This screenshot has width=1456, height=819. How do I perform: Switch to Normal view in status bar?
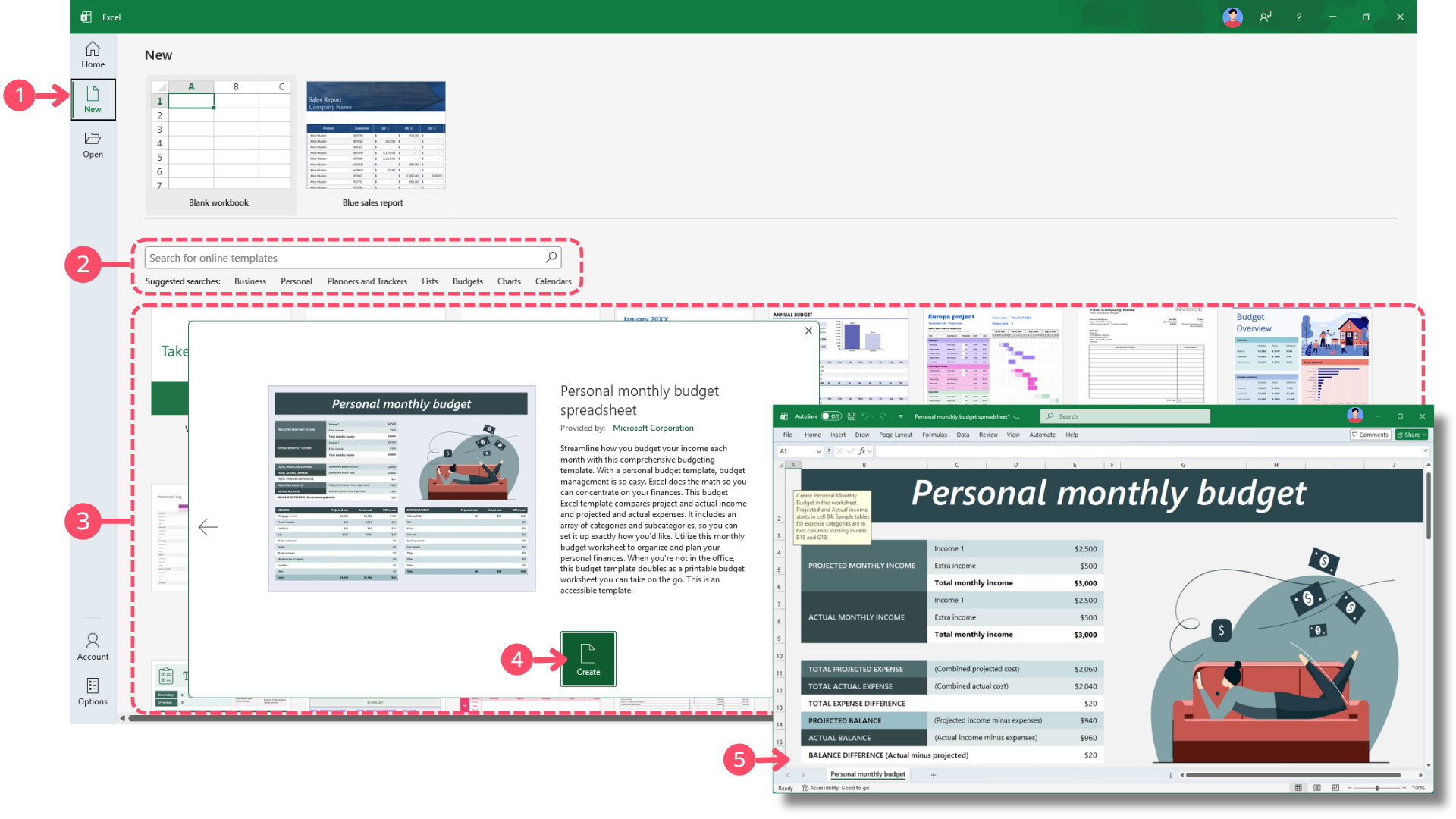[1298, 788]
